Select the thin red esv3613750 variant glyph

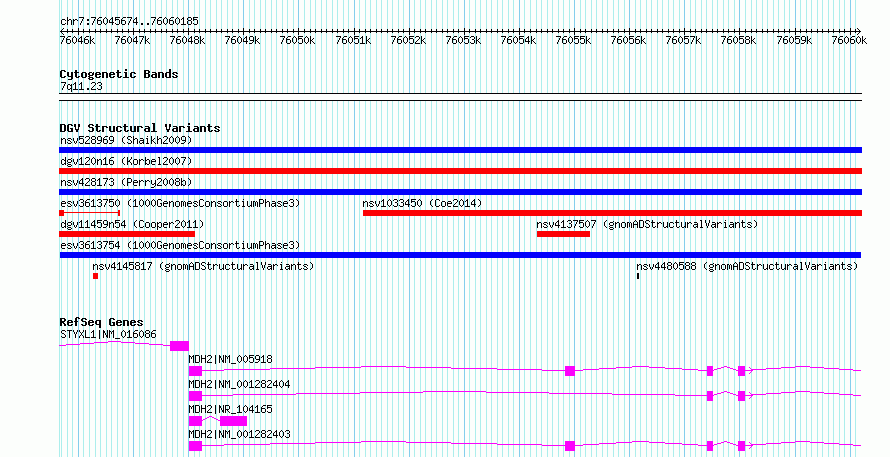click(89, 213)
